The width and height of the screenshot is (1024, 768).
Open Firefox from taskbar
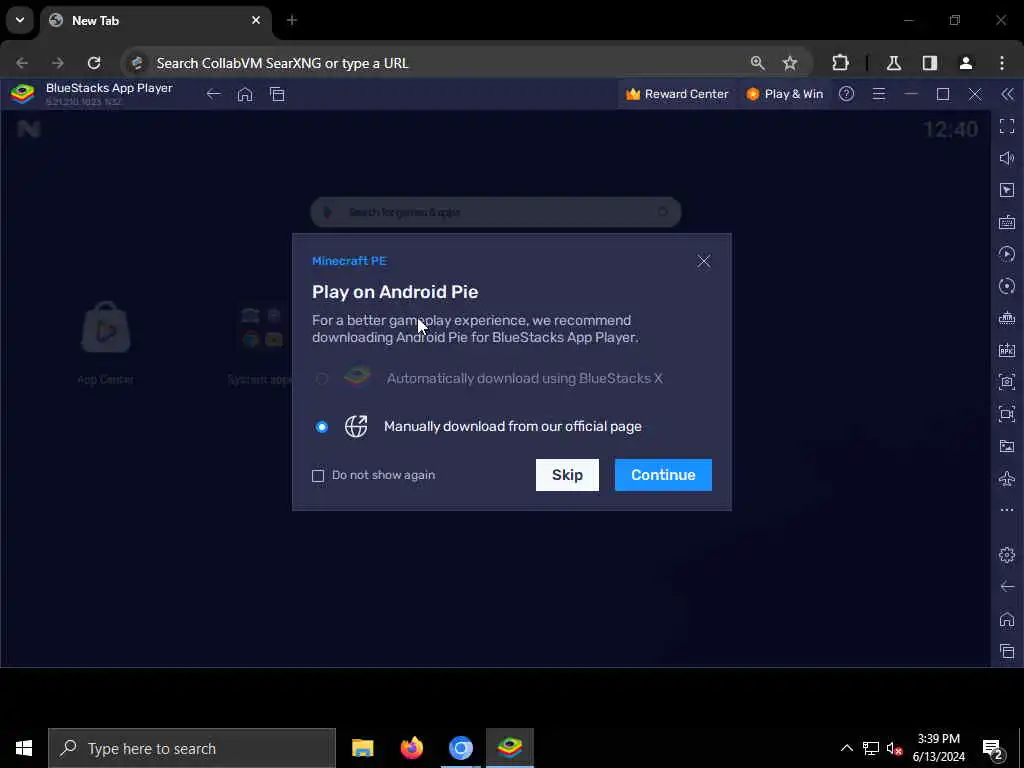click(411, 748)
